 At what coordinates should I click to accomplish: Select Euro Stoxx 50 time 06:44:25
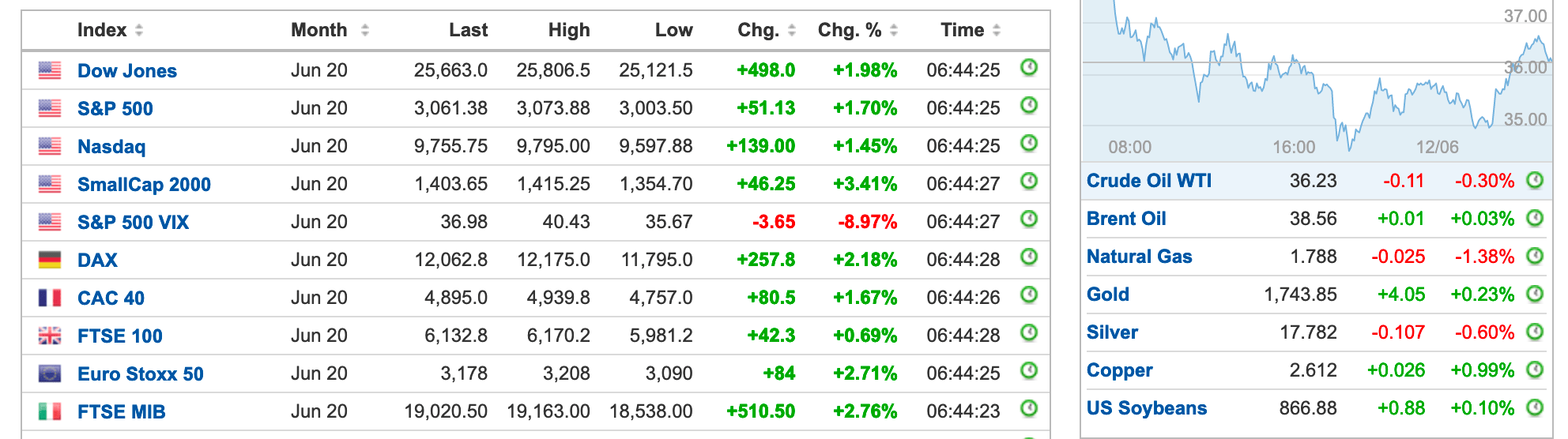pyautogui.click(x=963, y=373)
